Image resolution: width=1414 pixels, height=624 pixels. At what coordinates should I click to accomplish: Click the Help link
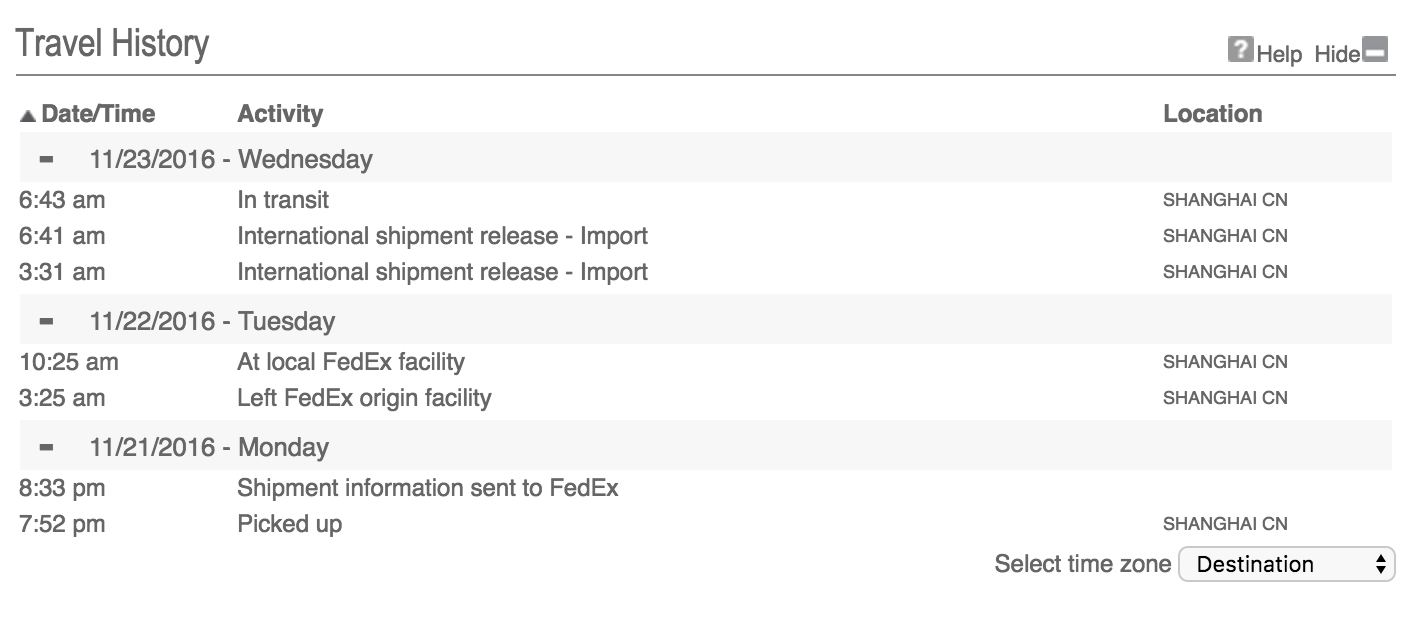point(1279,54)
